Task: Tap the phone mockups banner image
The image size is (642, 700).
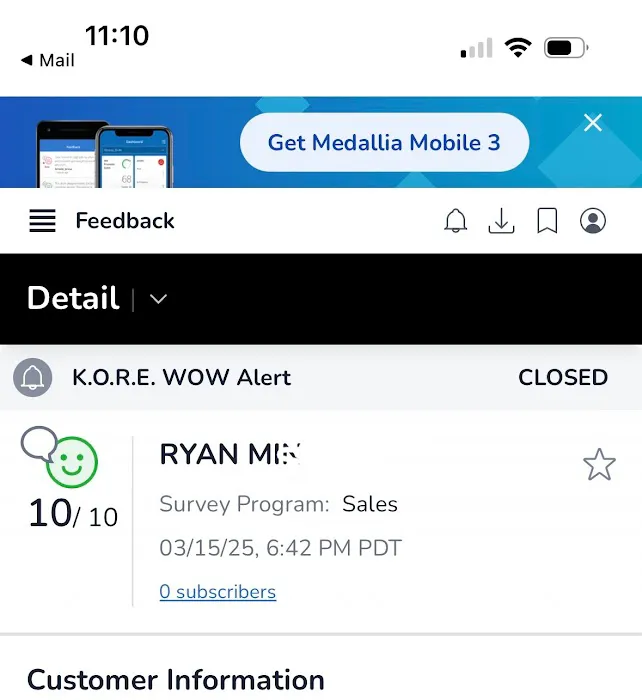Action: pos(105,154)
